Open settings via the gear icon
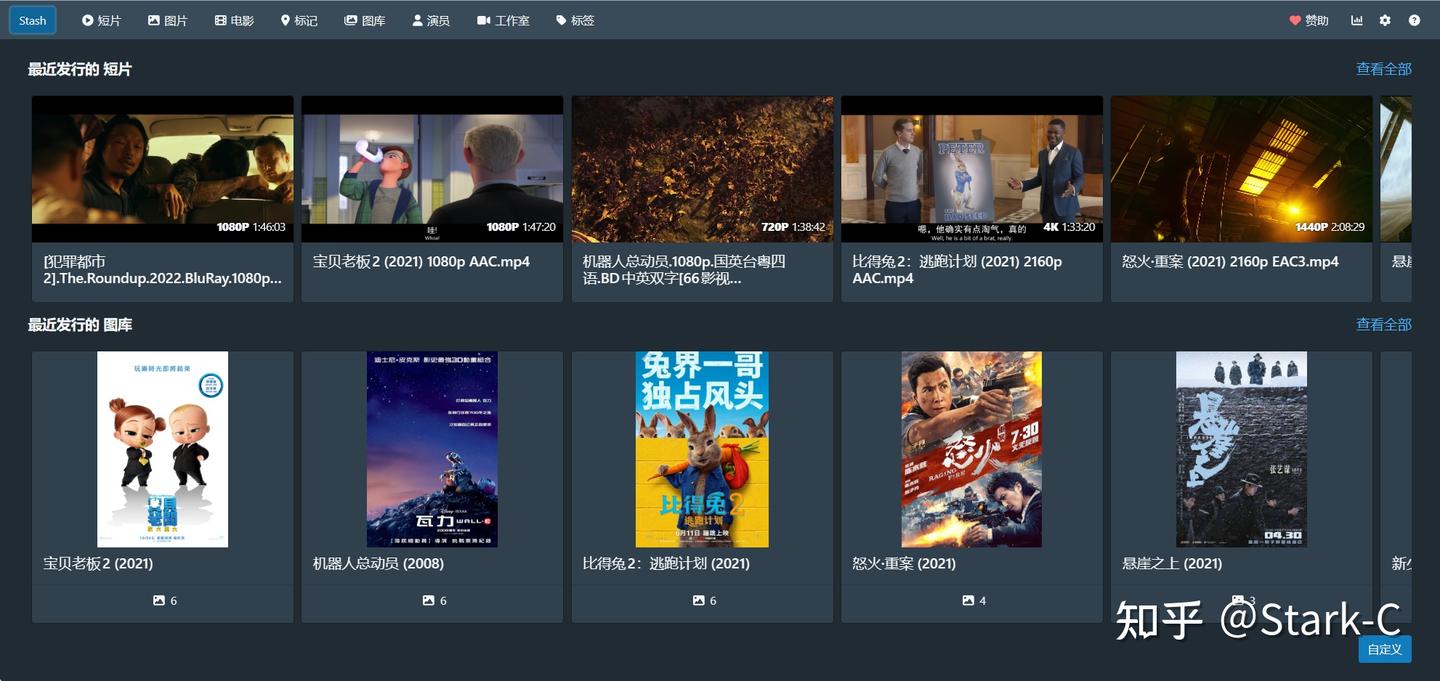 coord(1384,19)
